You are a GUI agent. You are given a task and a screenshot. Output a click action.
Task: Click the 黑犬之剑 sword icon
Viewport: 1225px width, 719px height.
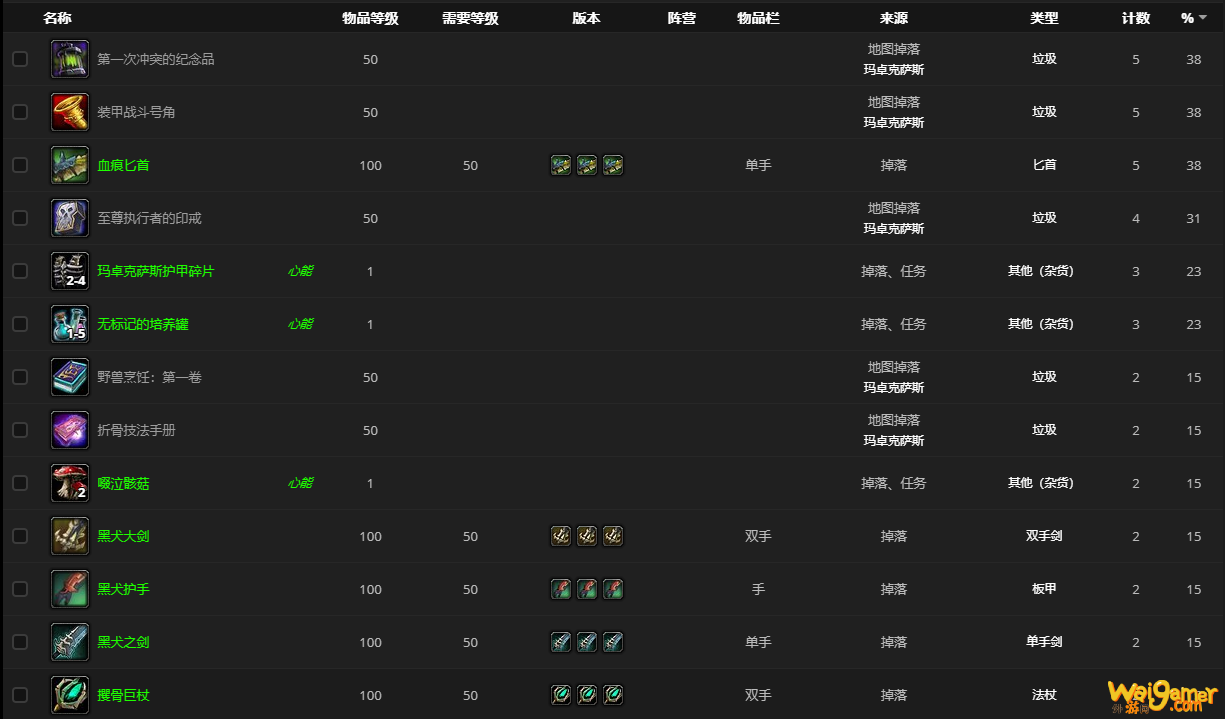[x=70, y=642]
